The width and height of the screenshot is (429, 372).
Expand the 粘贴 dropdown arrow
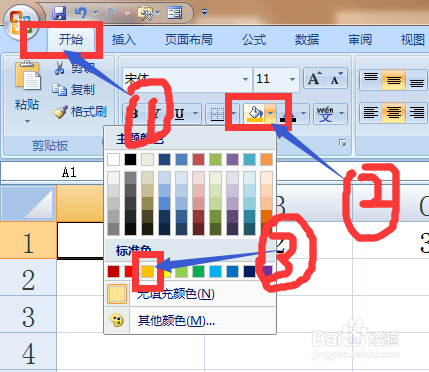pos(27,122)
